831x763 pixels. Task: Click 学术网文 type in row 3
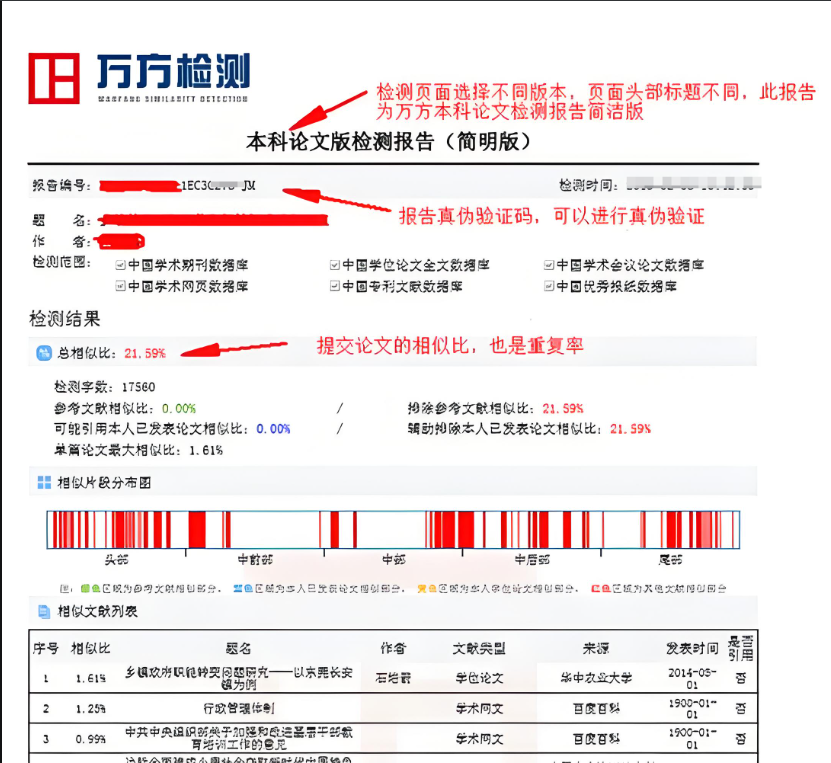point(480,739)
